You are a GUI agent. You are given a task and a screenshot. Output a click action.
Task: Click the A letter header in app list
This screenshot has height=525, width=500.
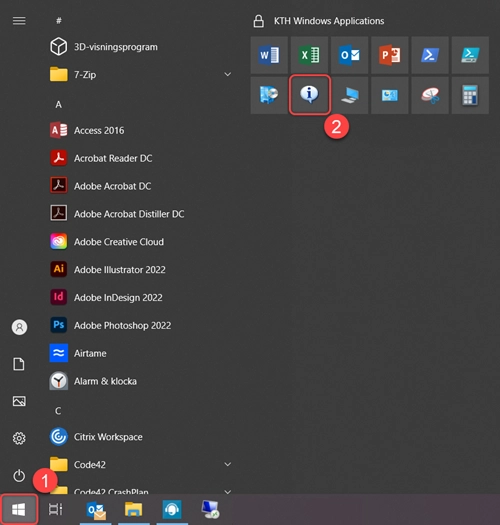tap(59, 104)
